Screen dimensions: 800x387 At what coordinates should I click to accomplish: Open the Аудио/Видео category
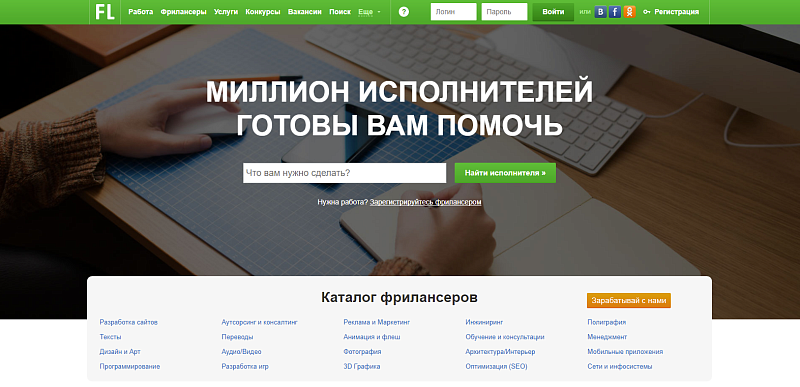pyautogui.click(x=241, y=352)
